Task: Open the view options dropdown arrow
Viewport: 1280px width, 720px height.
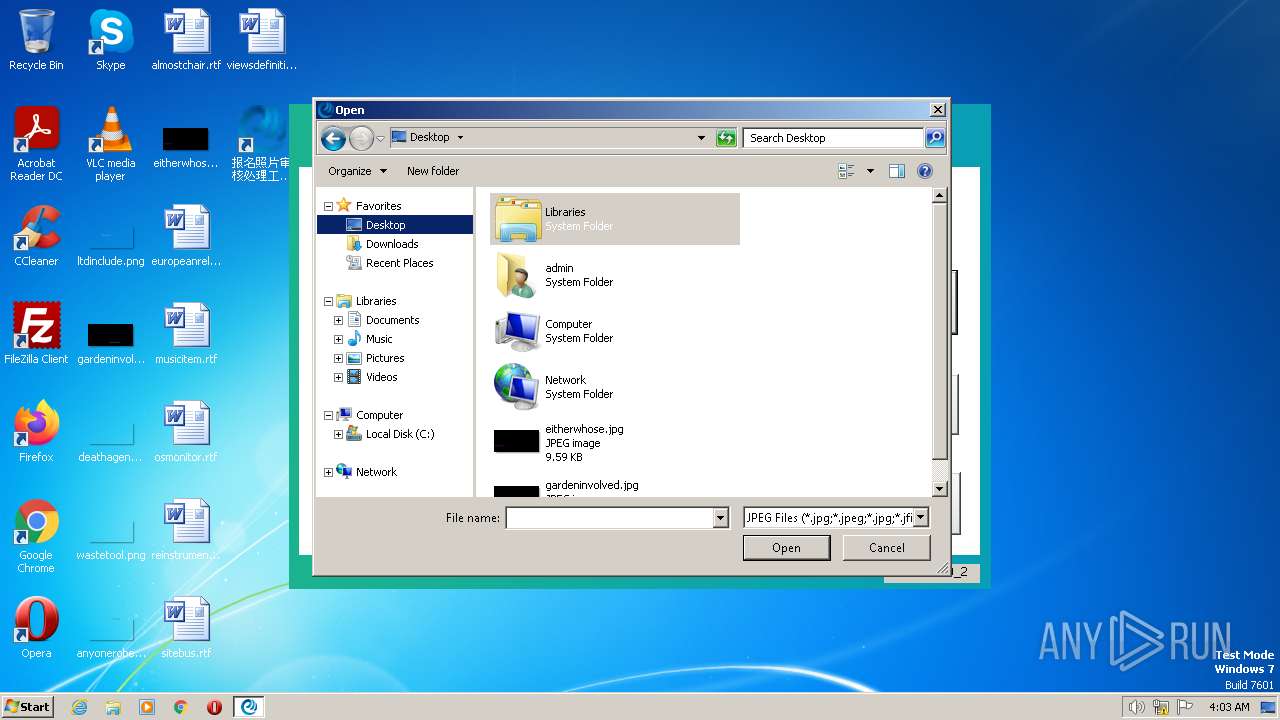Action: (870, 171)
